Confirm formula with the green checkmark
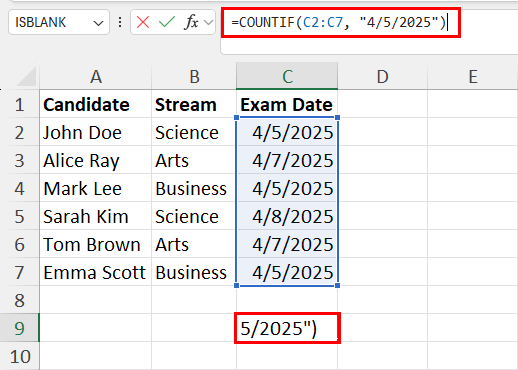The width and height of the screenshot is (518, 370). [167, 22]
